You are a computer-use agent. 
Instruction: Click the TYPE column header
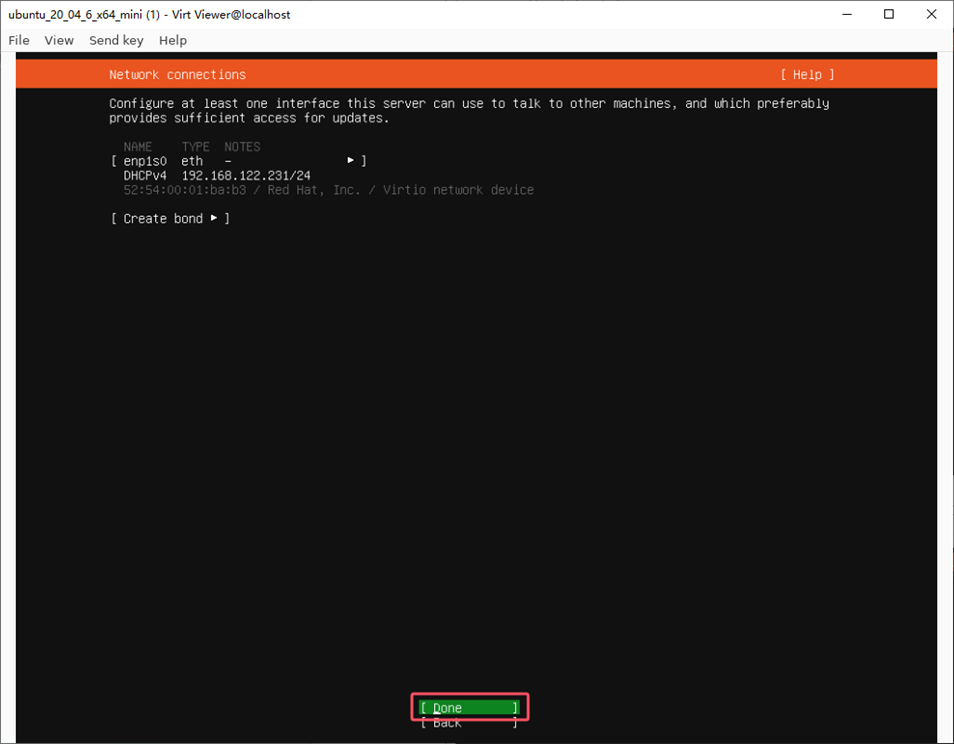coord(195,147)
